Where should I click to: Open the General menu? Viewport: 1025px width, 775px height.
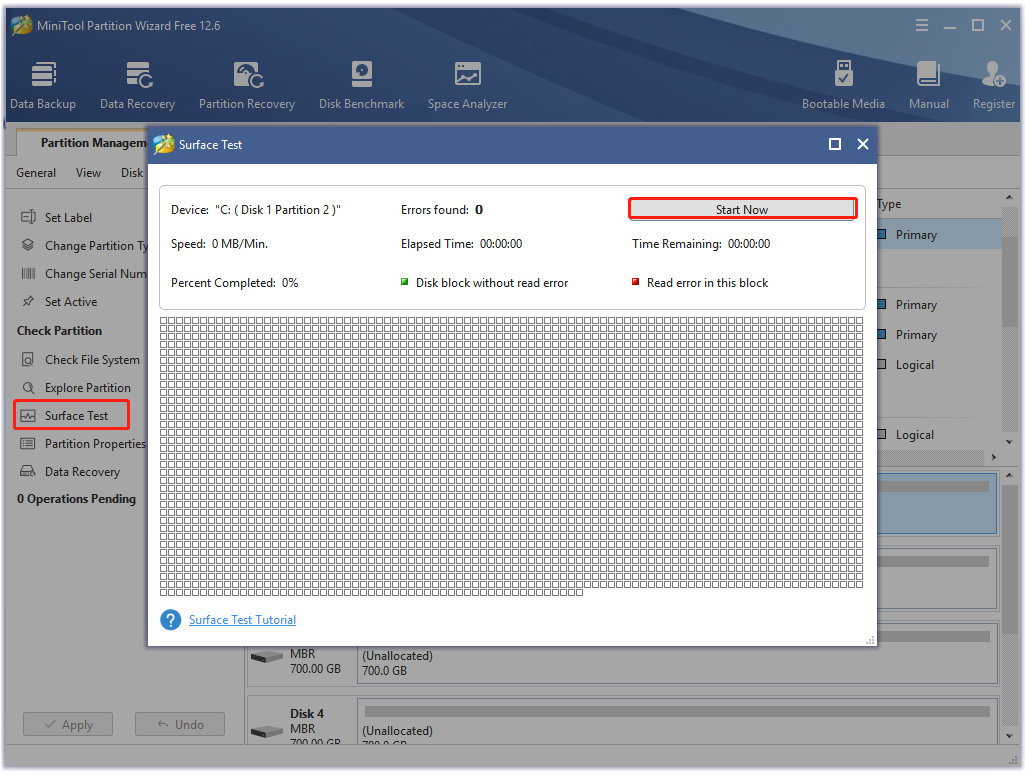point(36,173)
